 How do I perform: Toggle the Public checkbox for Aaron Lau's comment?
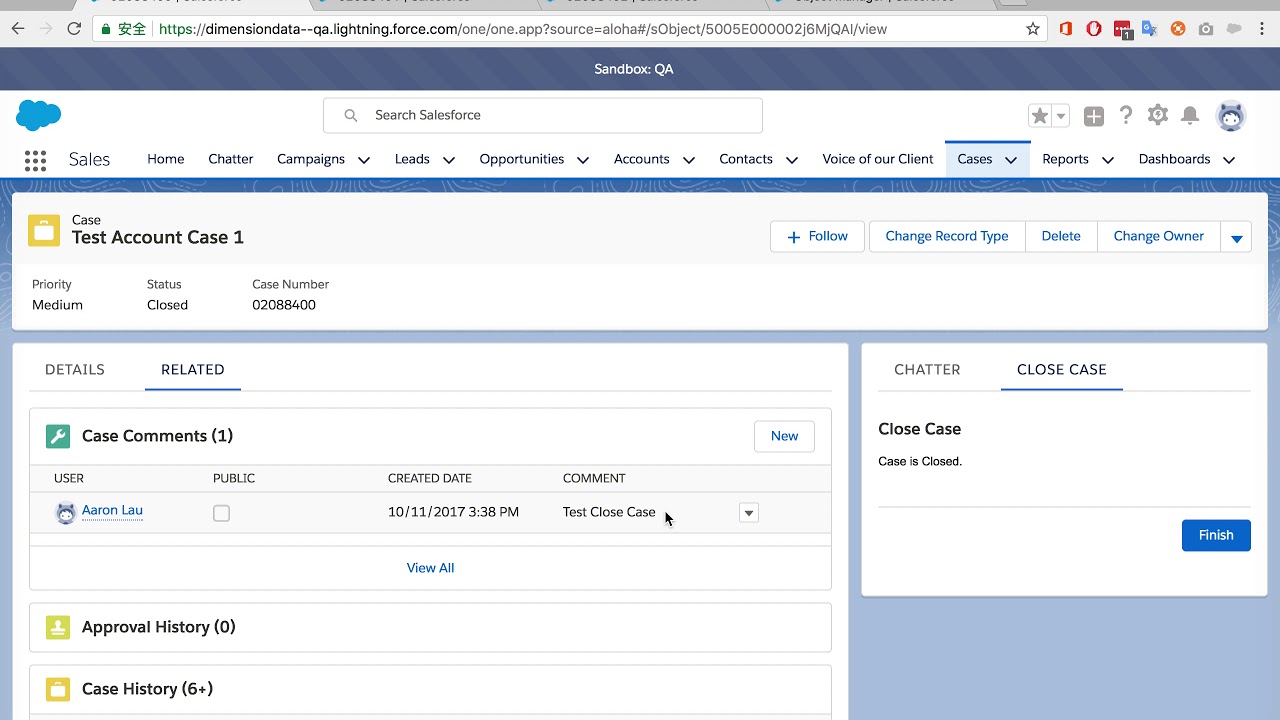pyautogui.click(x=221, y=513)
